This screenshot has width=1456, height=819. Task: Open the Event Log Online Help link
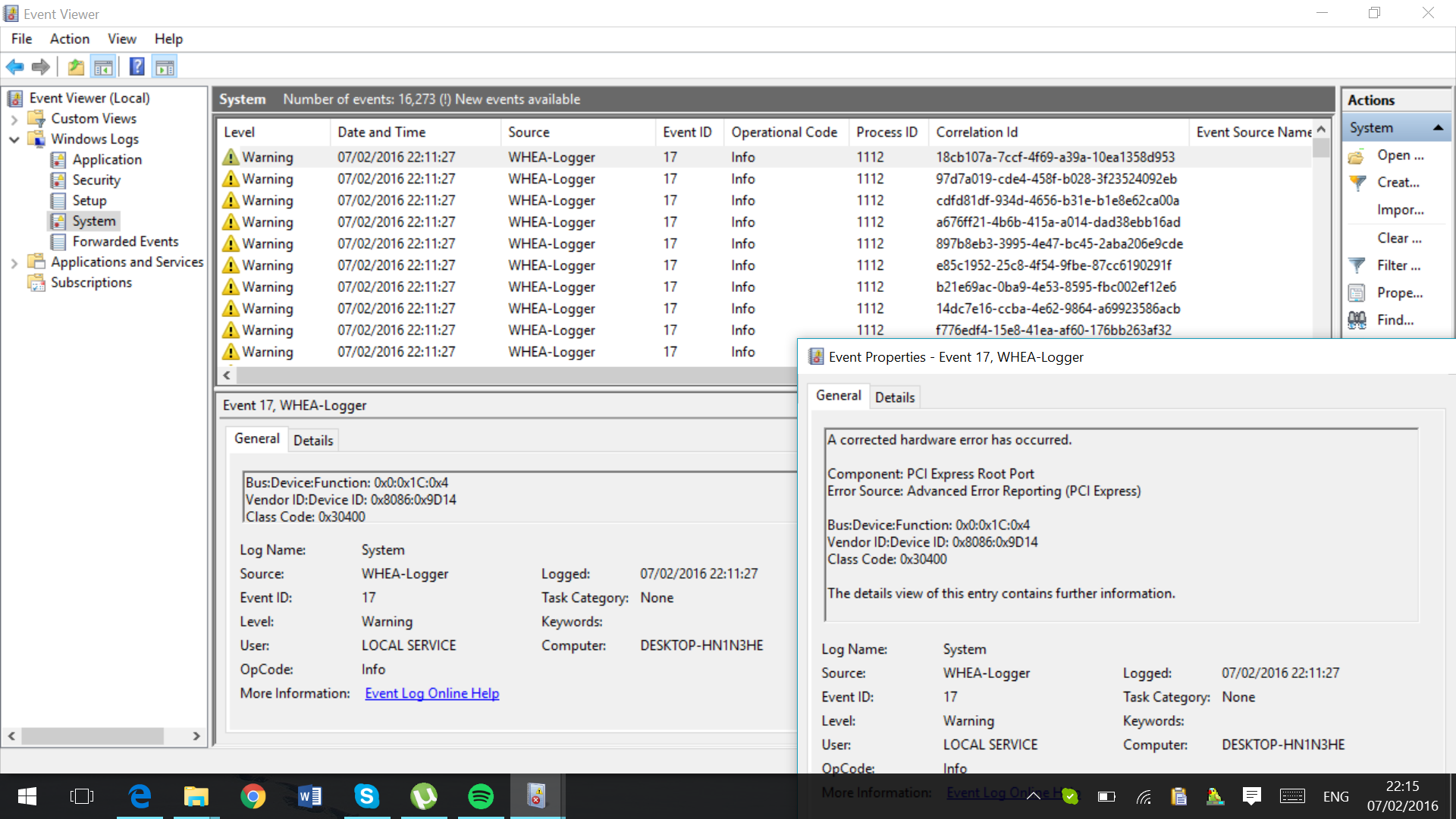(x=431, y=693)
